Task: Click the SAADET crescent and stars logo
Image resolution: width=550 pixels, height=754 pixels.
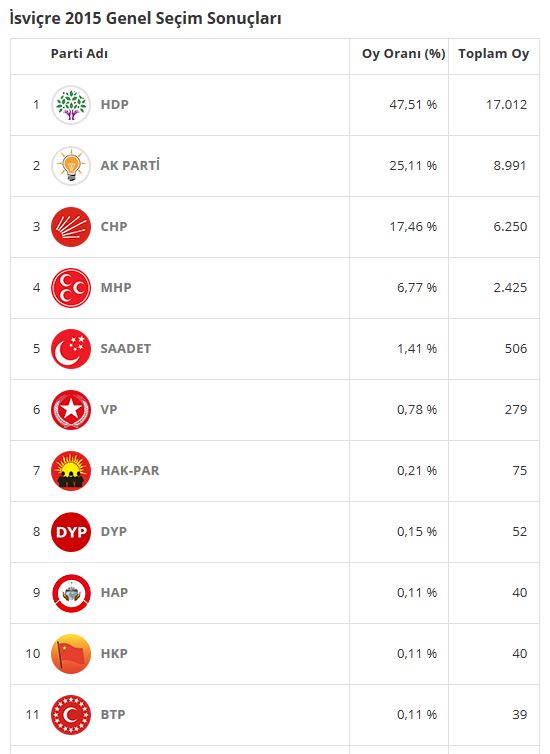Action: [71, 349]
